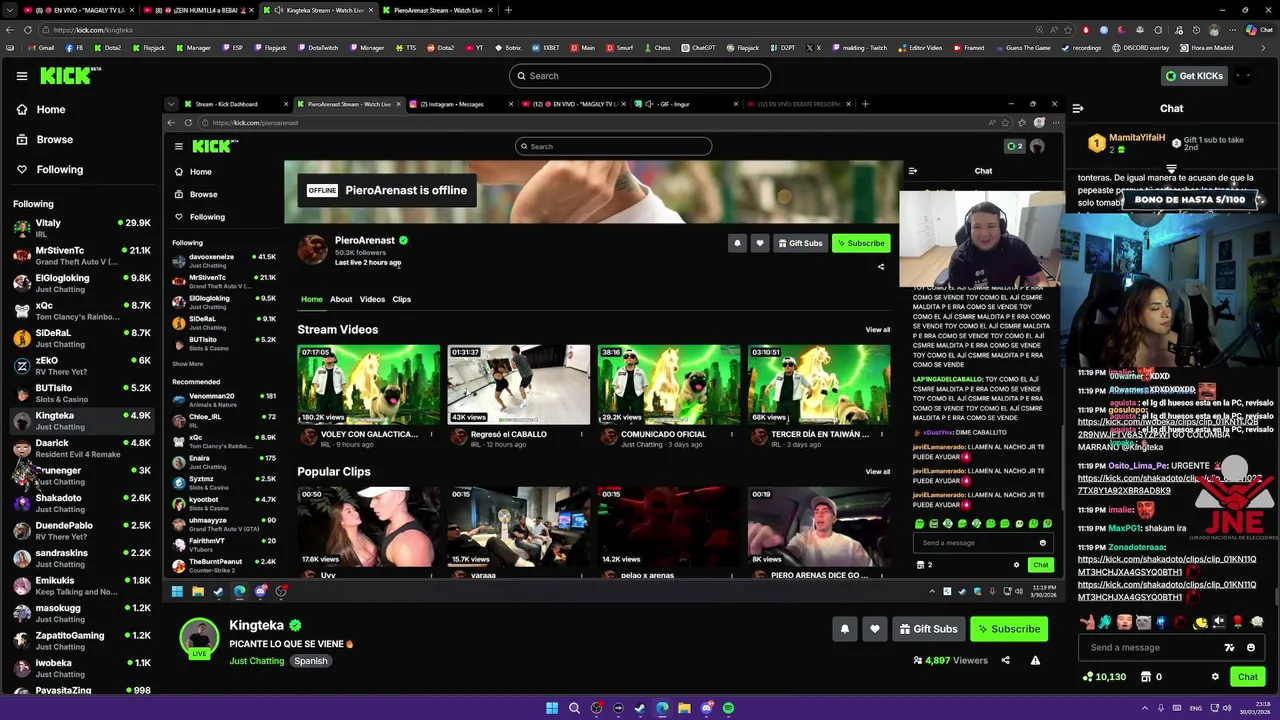Subscribe to Kingteka with the green button
The height and width of the screenshot is (720, 1280).
1008,629
